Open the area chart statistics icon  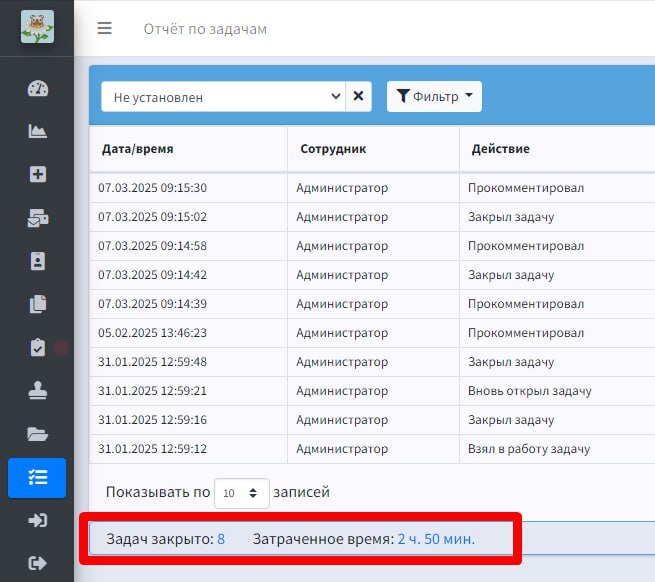point(38,131)
